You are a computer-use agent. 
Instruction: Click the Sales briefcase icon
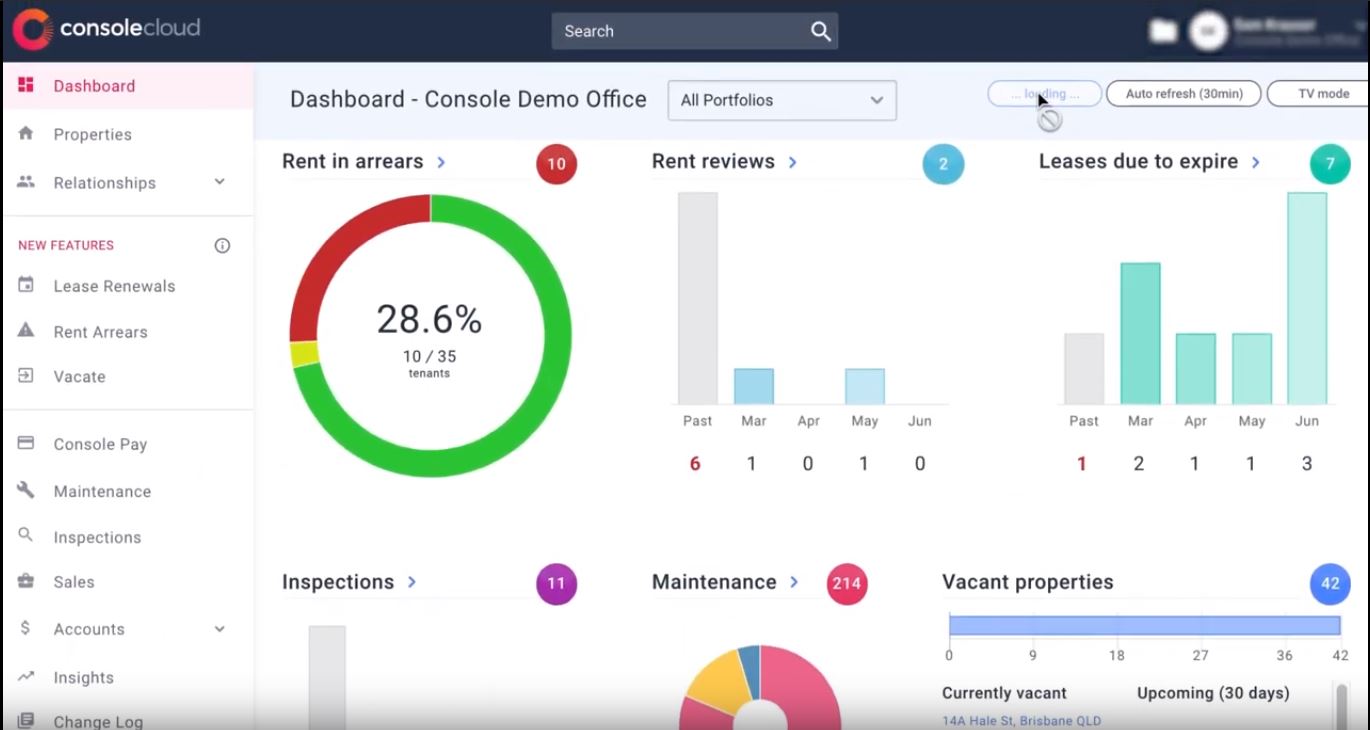click(27, 581)
